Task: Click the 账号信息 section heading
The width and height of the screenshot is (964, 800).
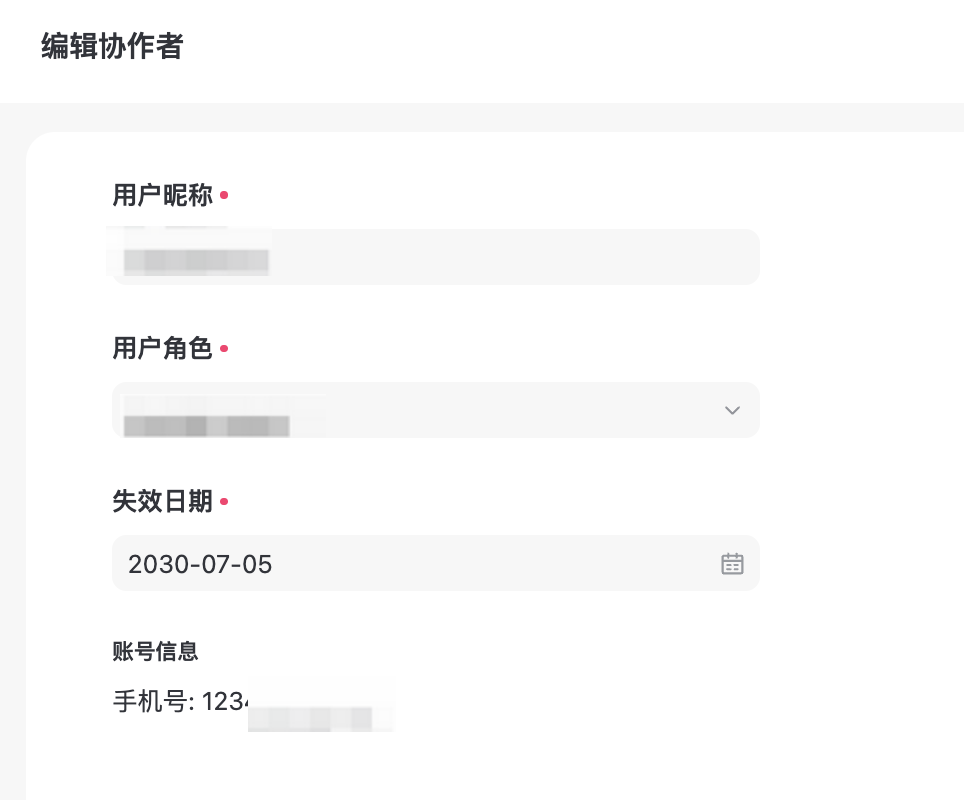Action: coord(155,652)
